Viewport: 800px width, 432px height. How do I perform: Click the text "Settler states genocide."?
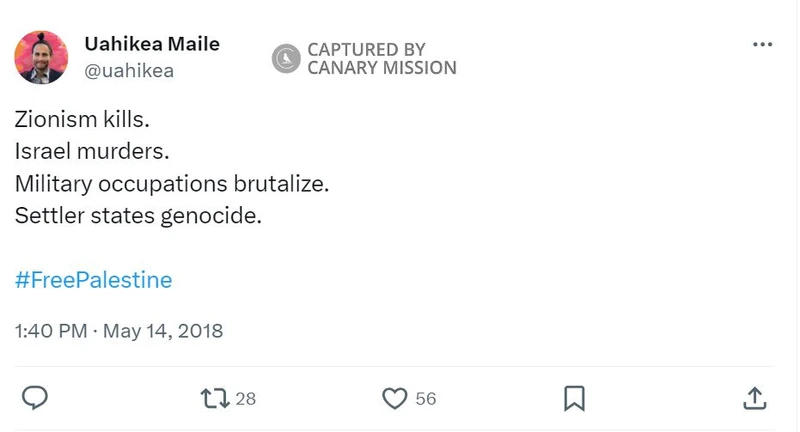pos(138,215)
